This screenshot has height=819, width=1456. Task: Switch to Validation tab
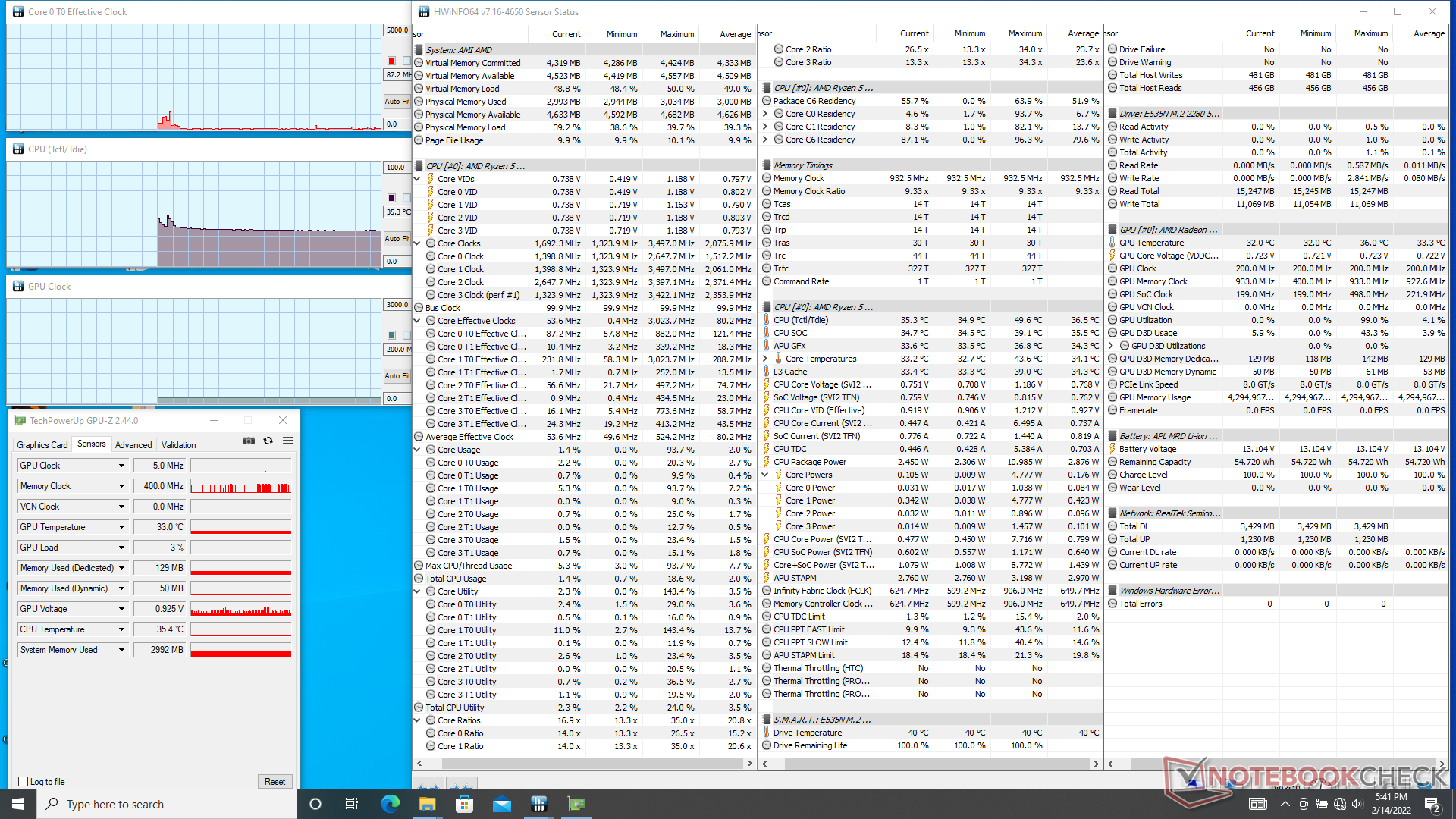(179, 445)
